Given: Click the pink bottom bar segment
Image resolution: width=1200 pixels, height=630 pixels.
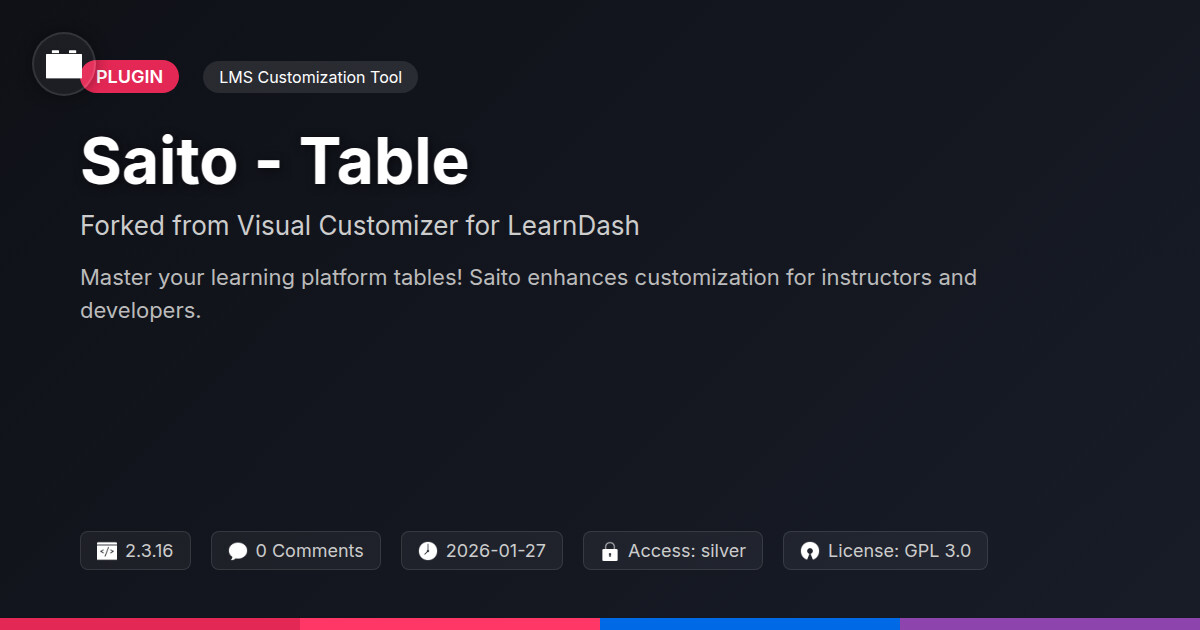Looking at the screenshot, I should (x=450, y=623).
